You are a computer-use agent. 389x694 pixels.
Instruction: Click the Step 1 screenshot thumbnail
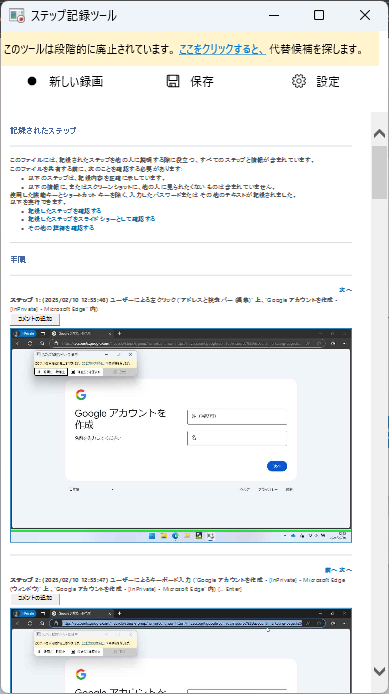181,435
